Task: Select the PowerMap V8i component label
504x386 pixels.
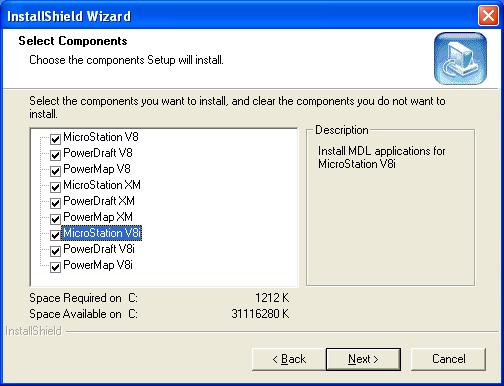Action: pyautogui.click(x=98, y=265)
